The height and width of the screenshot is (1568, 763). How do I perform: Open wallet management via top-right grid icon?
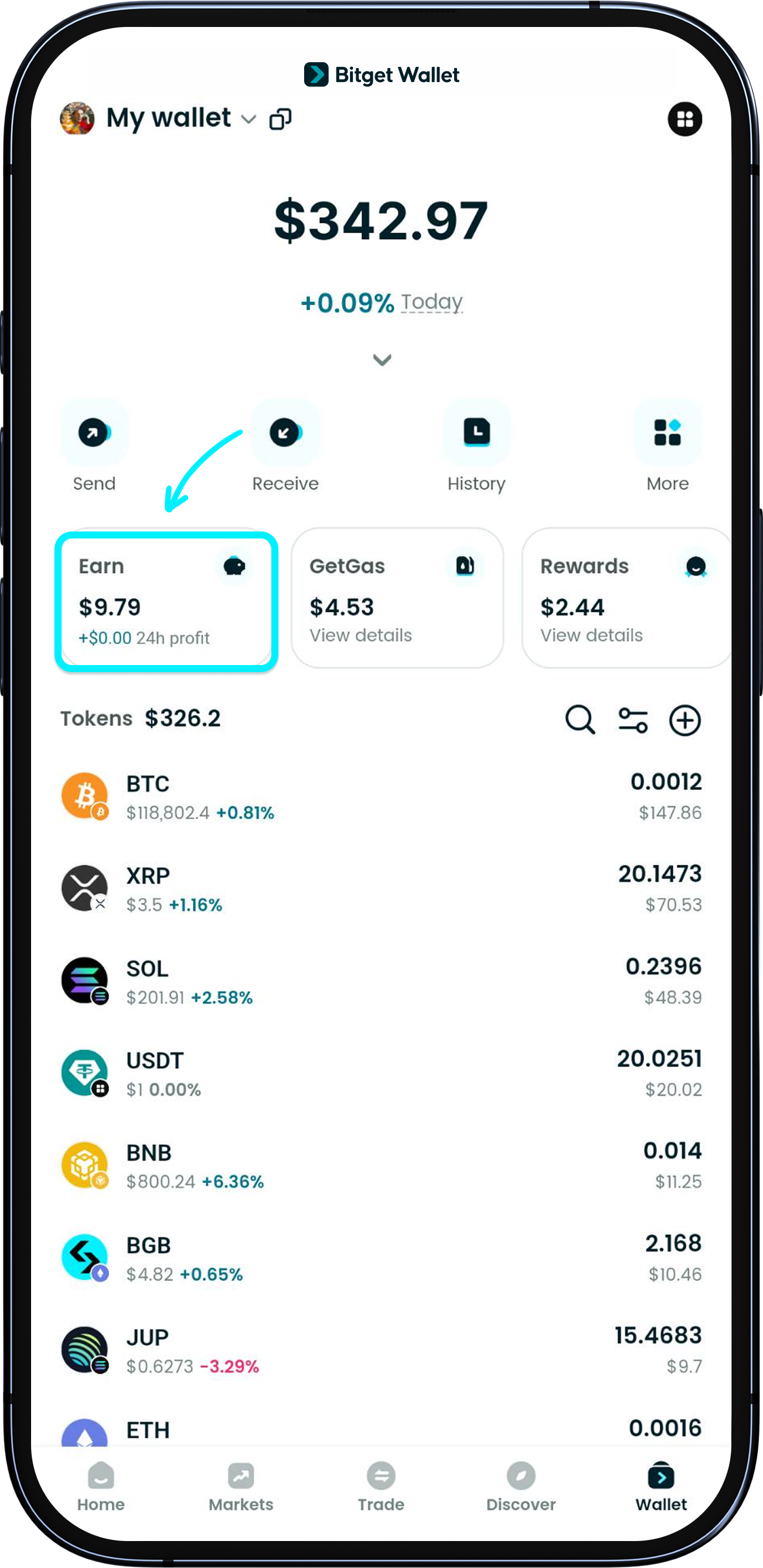pyautogui.click(x=686, y=119)
